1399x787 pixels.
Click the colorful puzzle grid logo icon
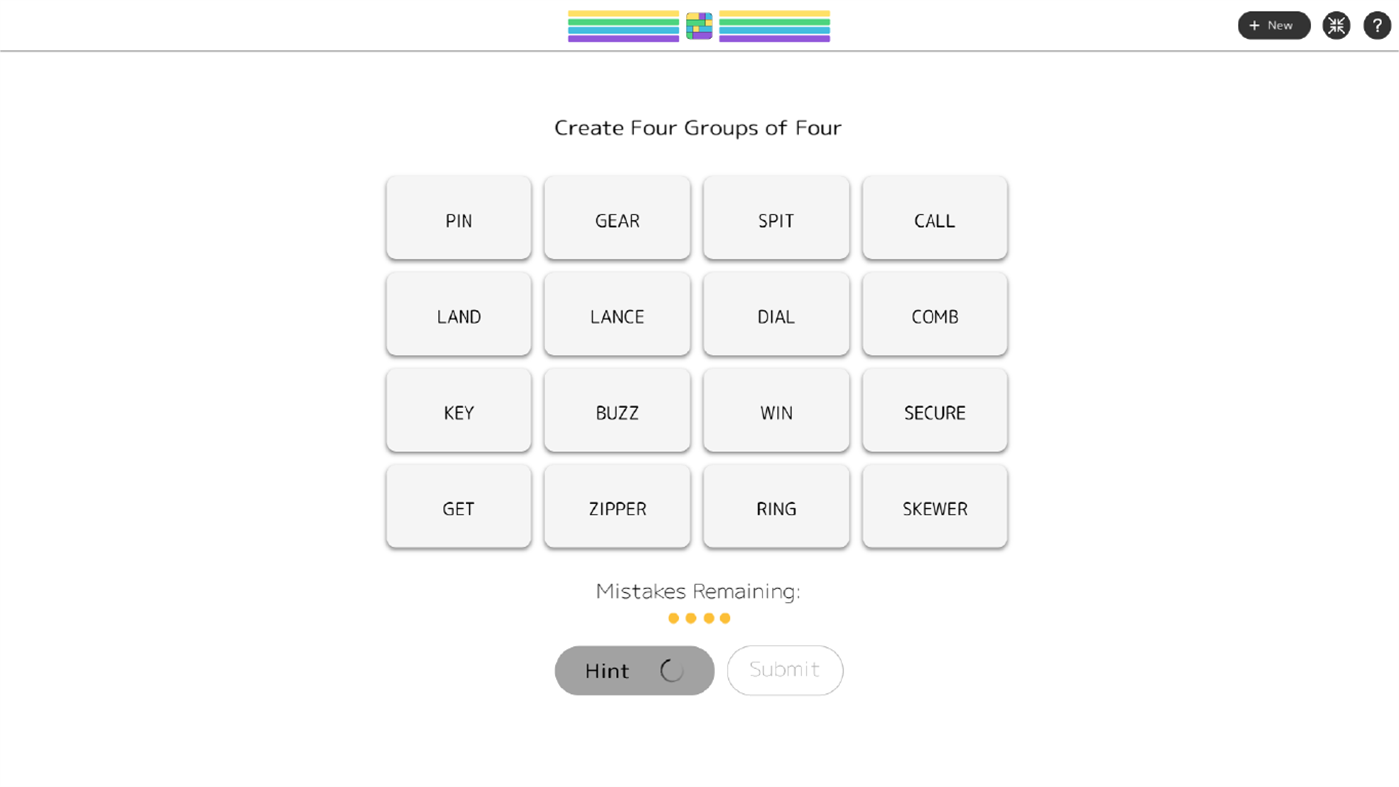click(x=698, y=25)
